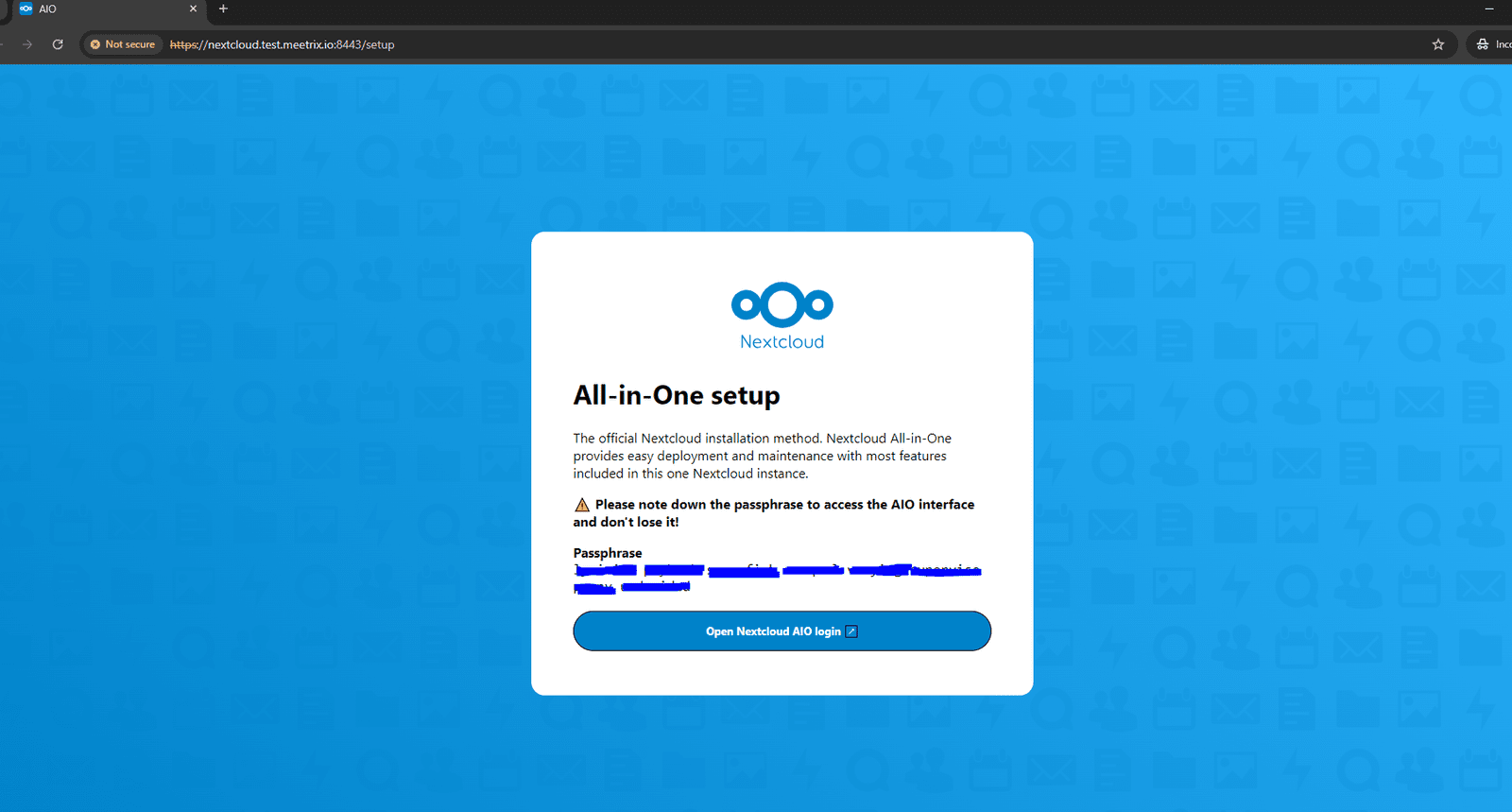Select the AIO browser tab

click(104, 9)
